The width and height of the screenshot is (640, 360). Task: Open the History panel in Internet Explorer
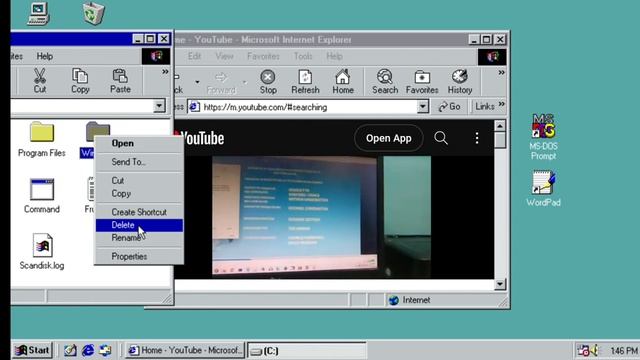coord(460,82)
